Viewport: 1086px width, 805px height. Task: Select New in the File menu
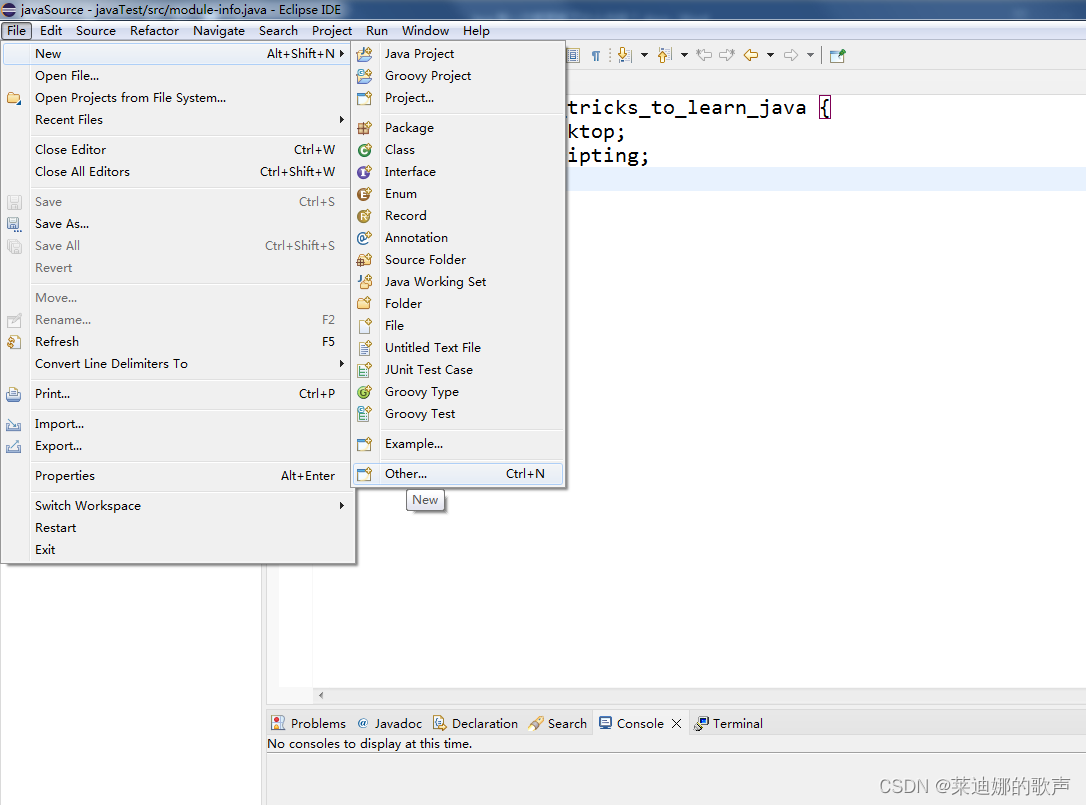[x=179, y=54]
